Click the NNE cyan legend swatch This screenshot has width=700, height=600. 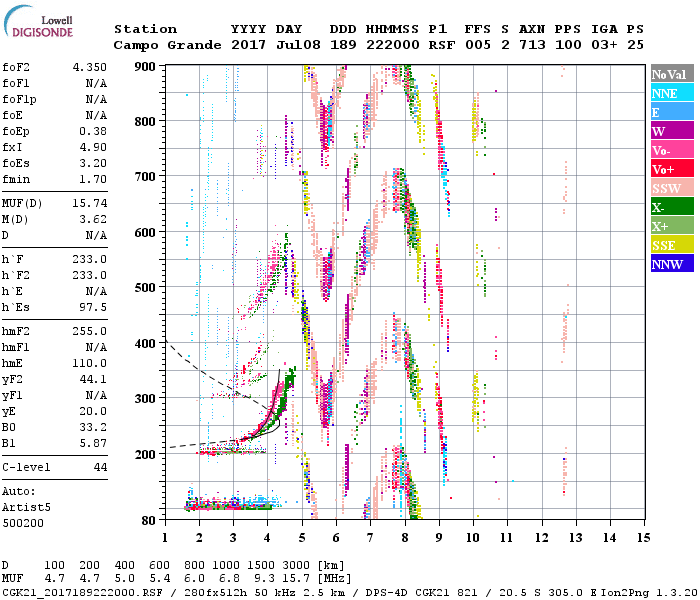pos(668,93)
